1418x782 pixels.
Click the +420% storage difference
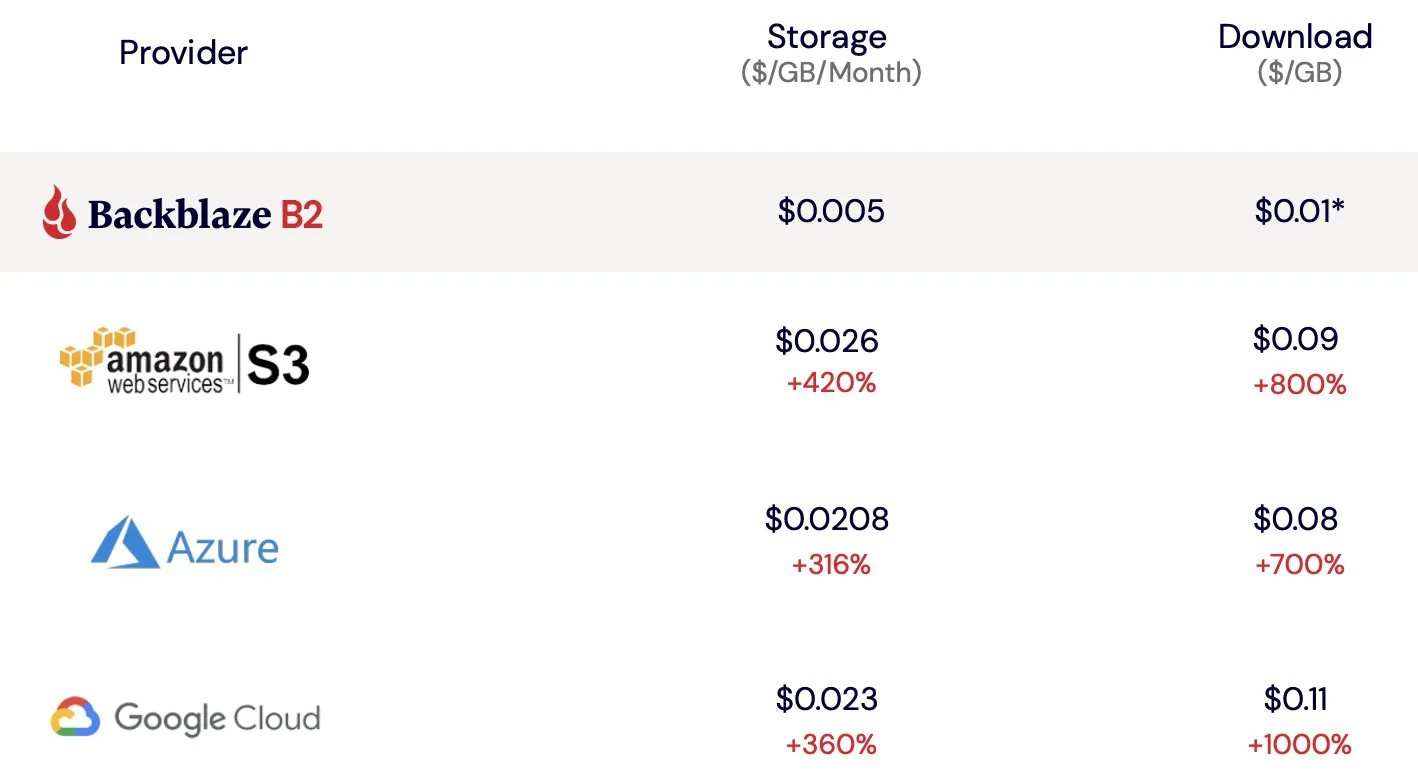coord(831,383)
